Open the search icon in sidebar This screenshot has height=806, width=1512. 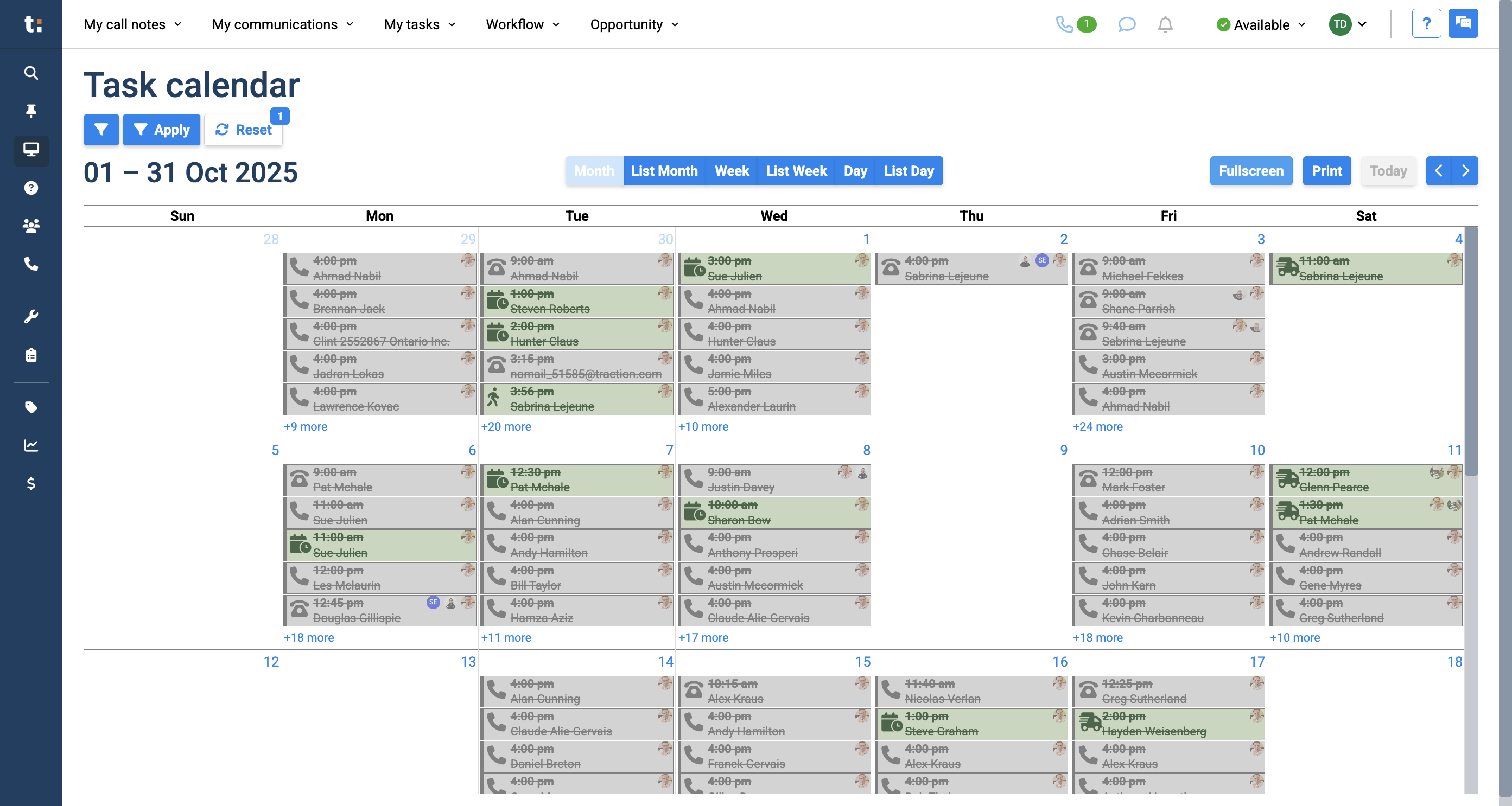(x=31, y=73)
